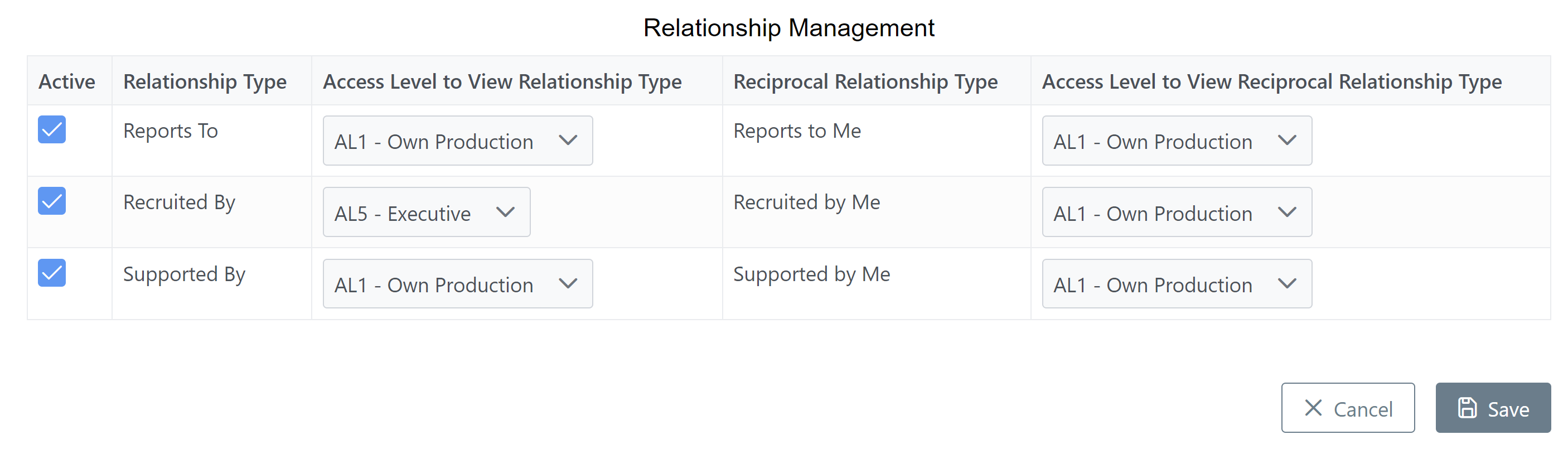Click the Reciprocal Relationship Type column header

click(865, 81)
